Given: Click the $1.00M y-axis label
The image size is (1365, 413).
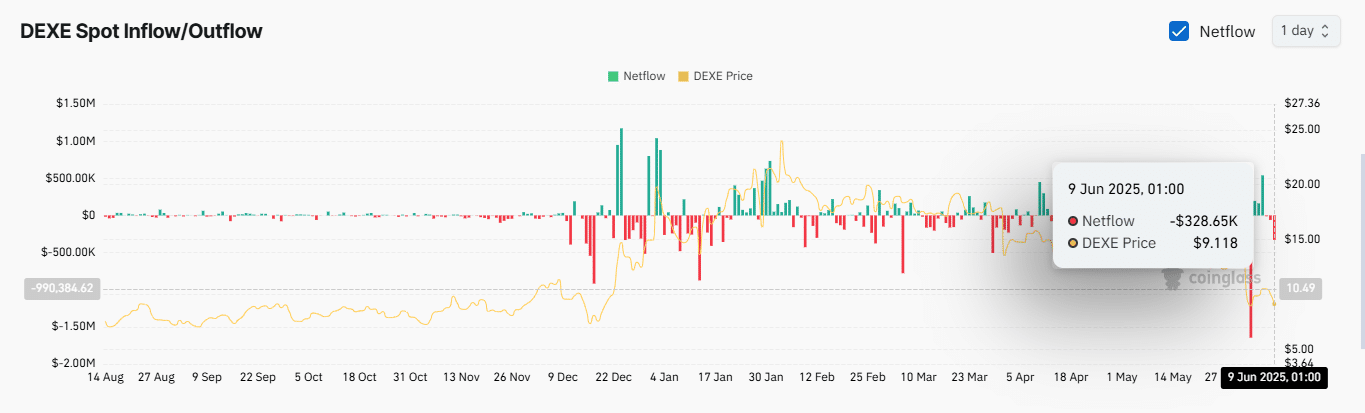Looking at the screenshot, I should click(74, 141).
